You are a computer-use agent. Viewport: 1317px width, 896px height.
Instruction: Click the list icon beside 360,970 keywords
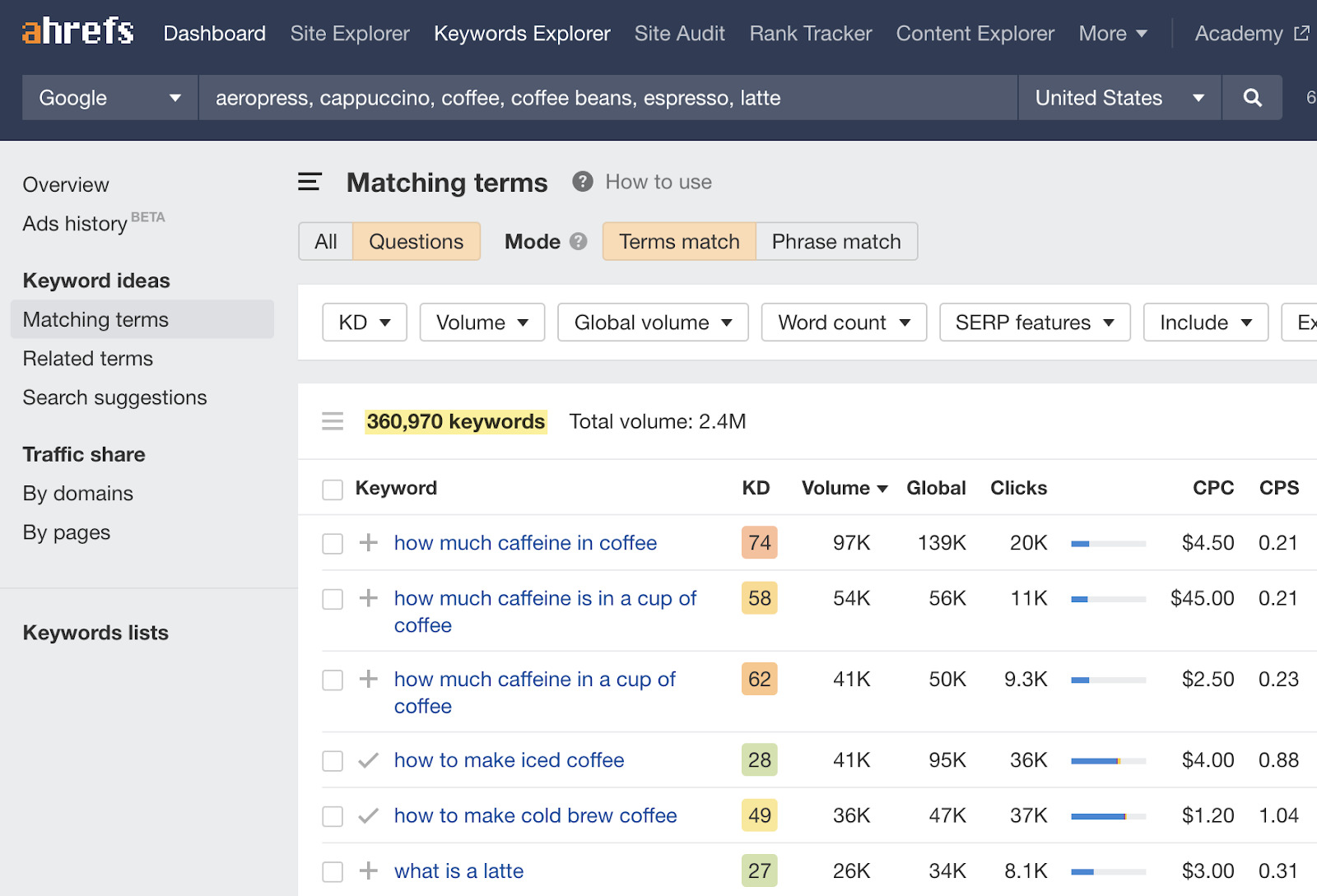coord(333,421)
